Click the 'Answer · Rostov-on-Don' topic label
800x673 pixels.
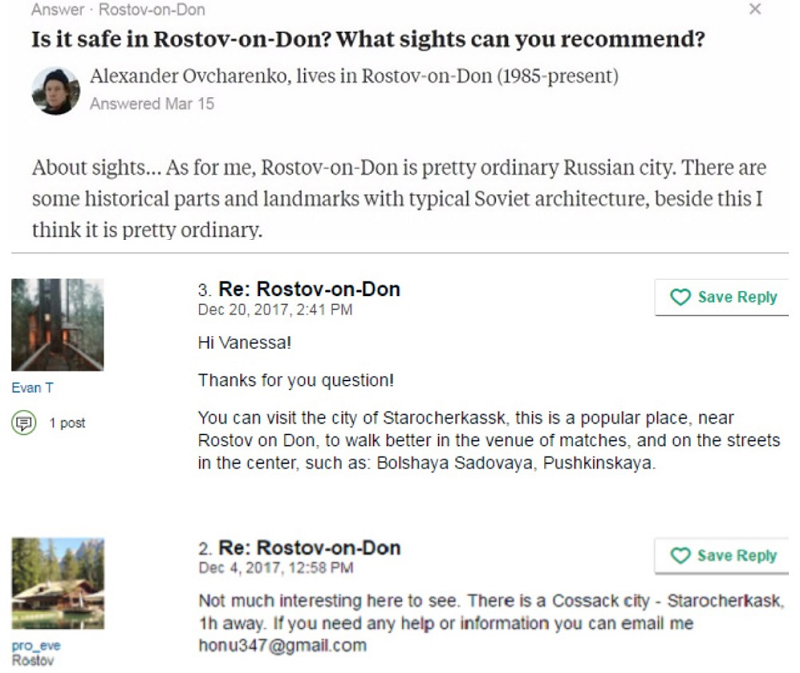click(118, 10)
